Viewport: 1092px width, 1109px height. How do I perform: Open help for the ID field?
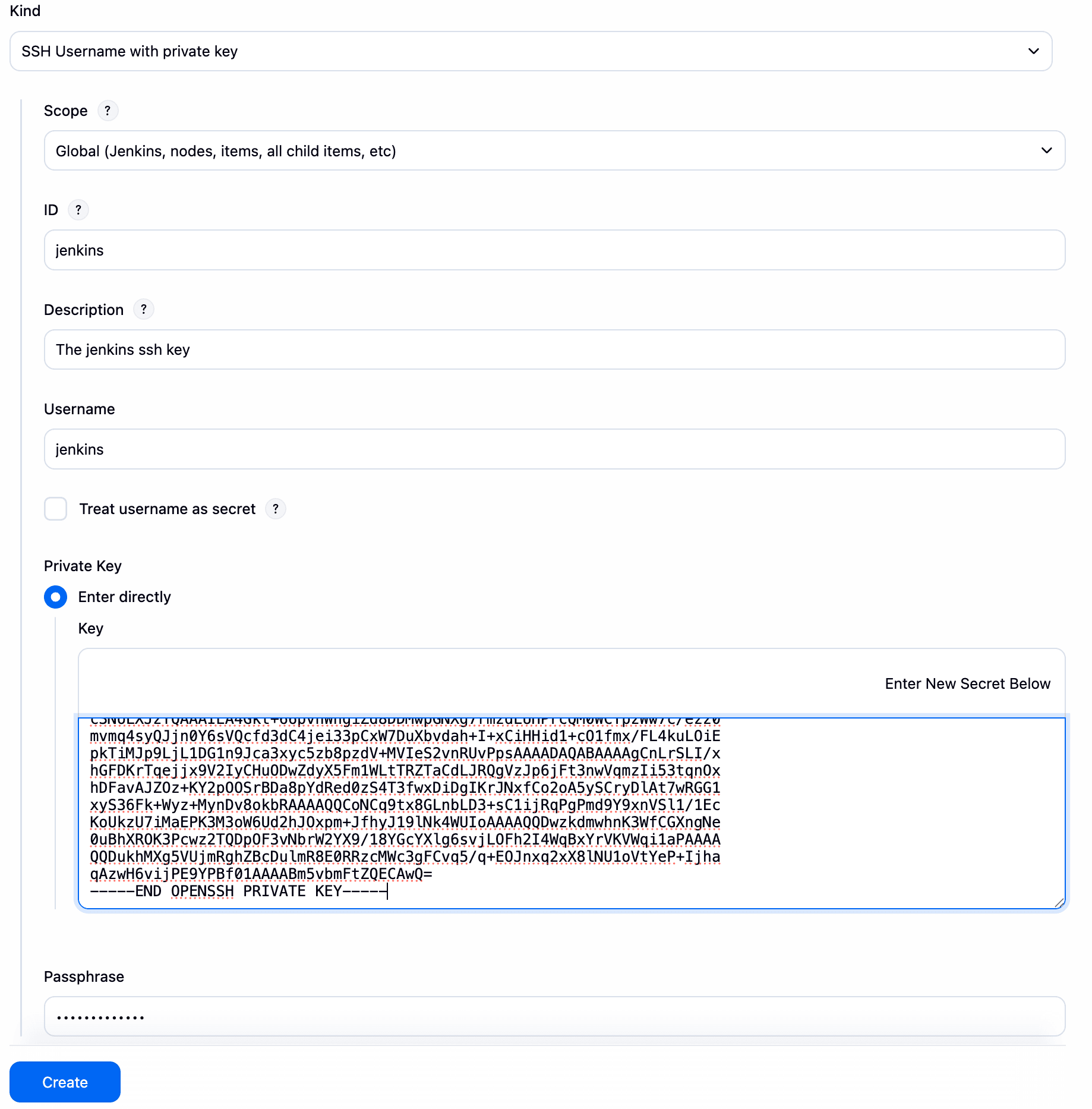[x=78, y=210]
